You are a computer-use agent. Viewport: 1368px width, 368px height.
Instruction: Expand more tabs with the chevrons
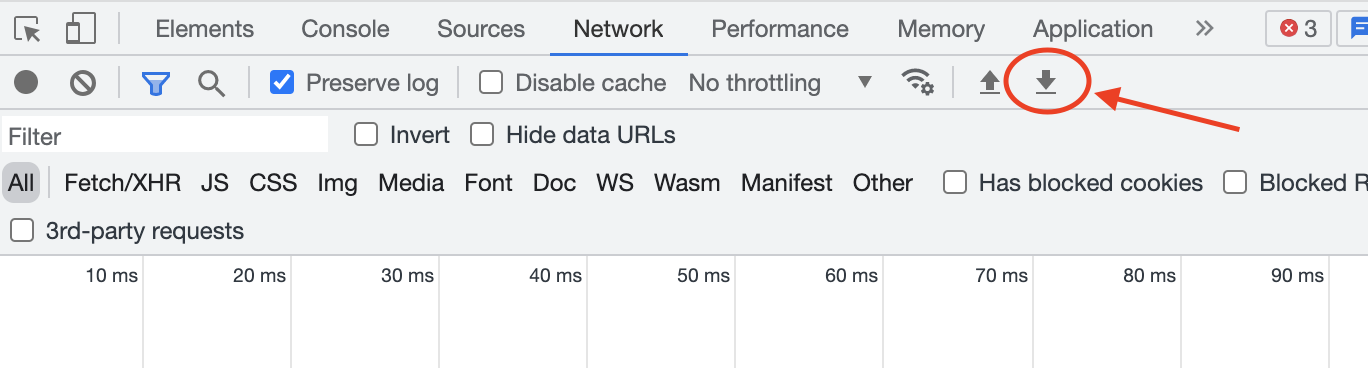1204,29
